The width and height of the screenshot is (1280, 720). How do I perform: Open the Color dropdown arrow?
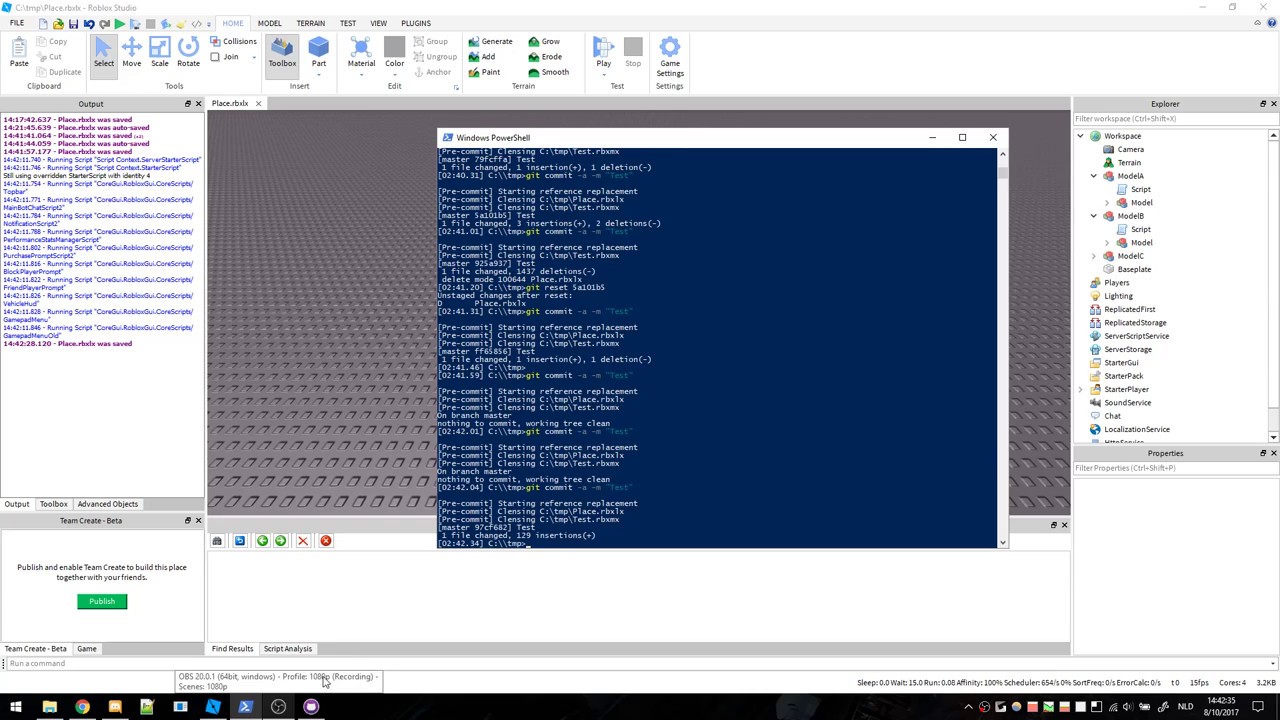click(x=394, y=74)
